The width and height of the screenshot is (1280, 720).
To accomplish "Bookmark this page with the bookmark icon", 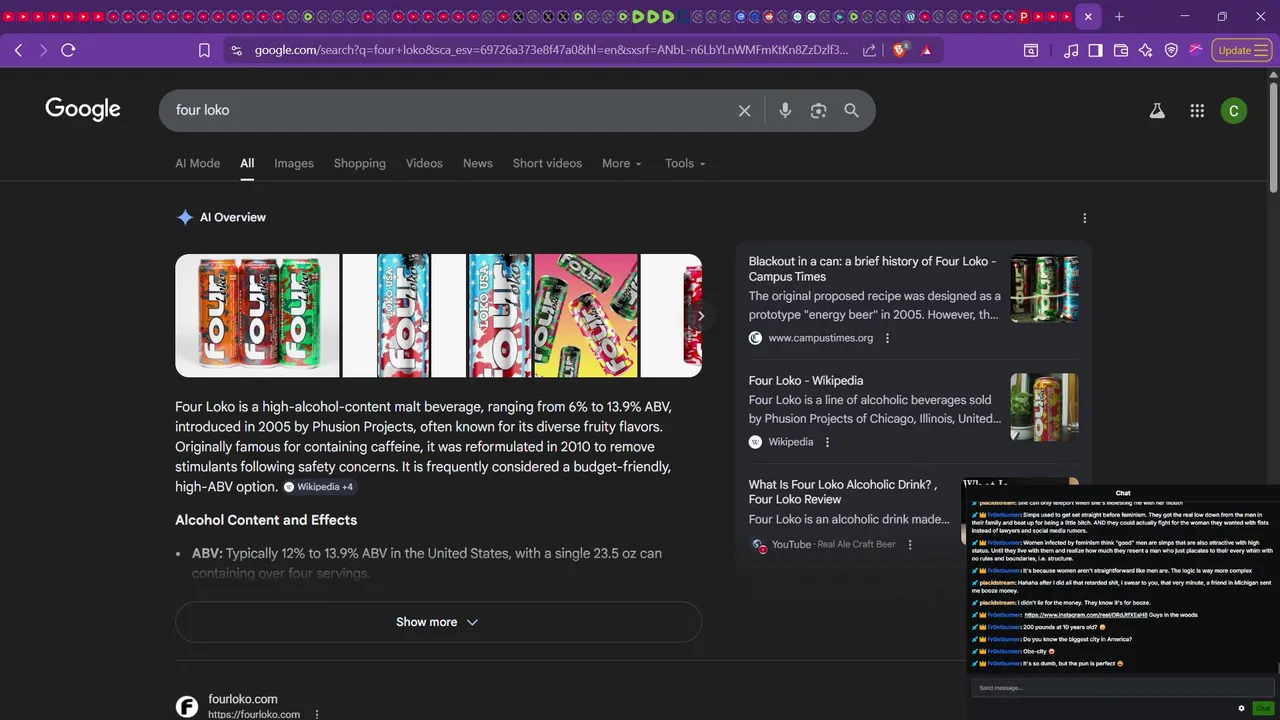I will point(204,50).
